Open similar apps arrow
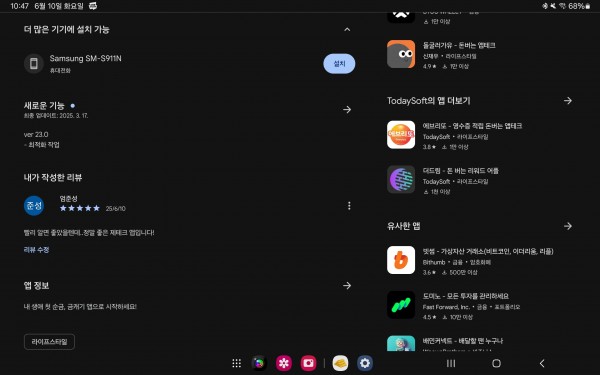600x375 pixels. click(x=568, y=226)
